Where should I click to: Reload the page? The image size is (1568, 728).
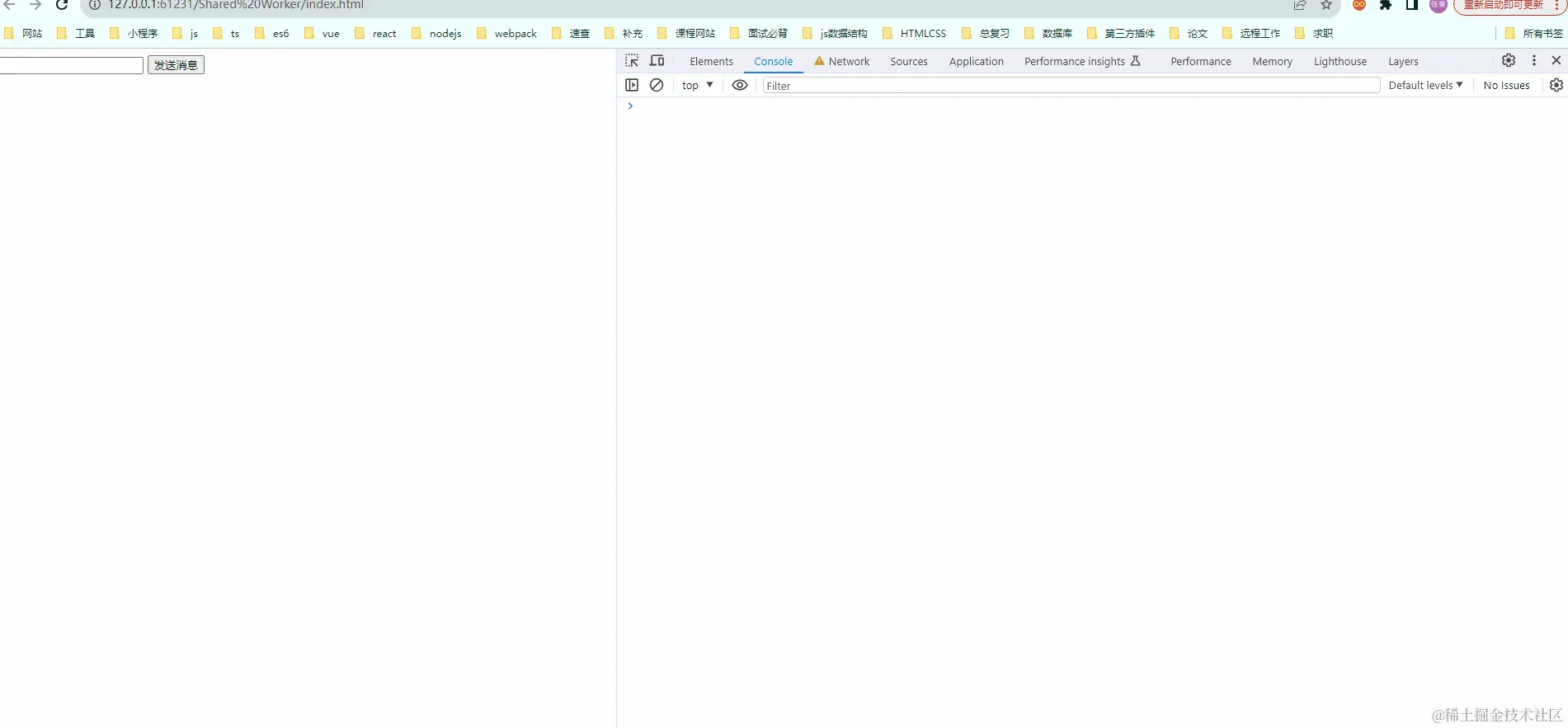click(62, 5)
